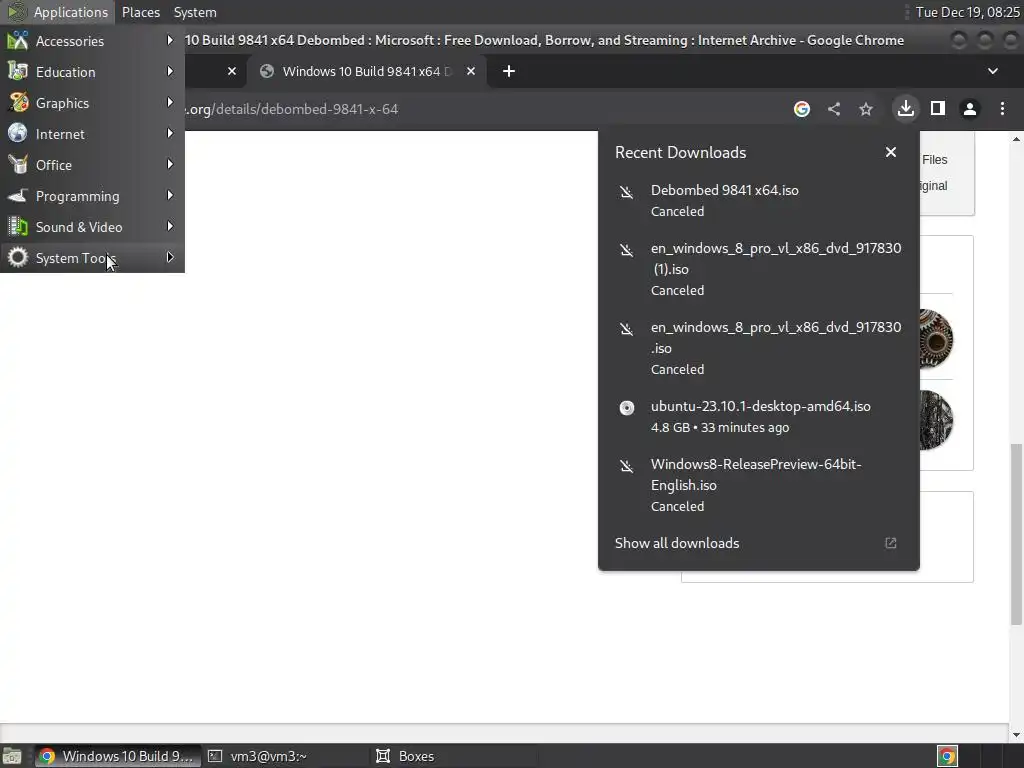Open the Education submenu
The height and width of the screenshot is (768, 1024).
92,72
